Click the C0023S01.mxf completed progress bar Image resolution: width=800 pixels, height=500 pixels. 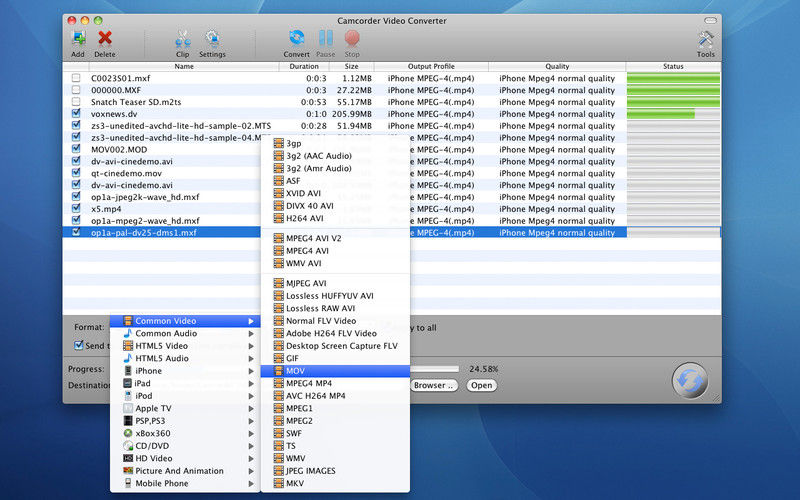click(x=673, y=78)
